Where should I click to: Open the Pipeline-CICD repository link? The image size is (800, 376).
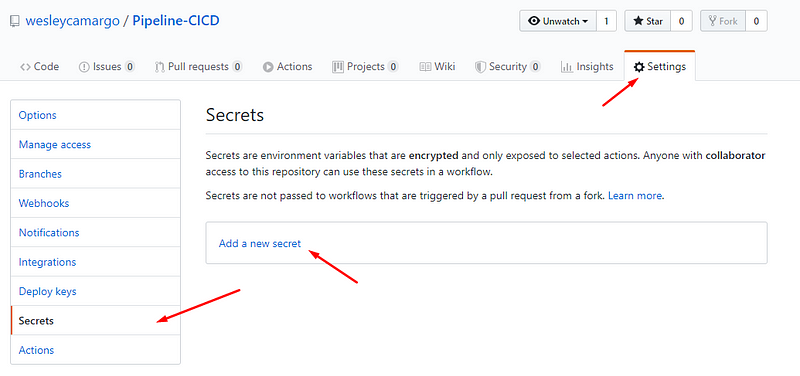[176, 21]
